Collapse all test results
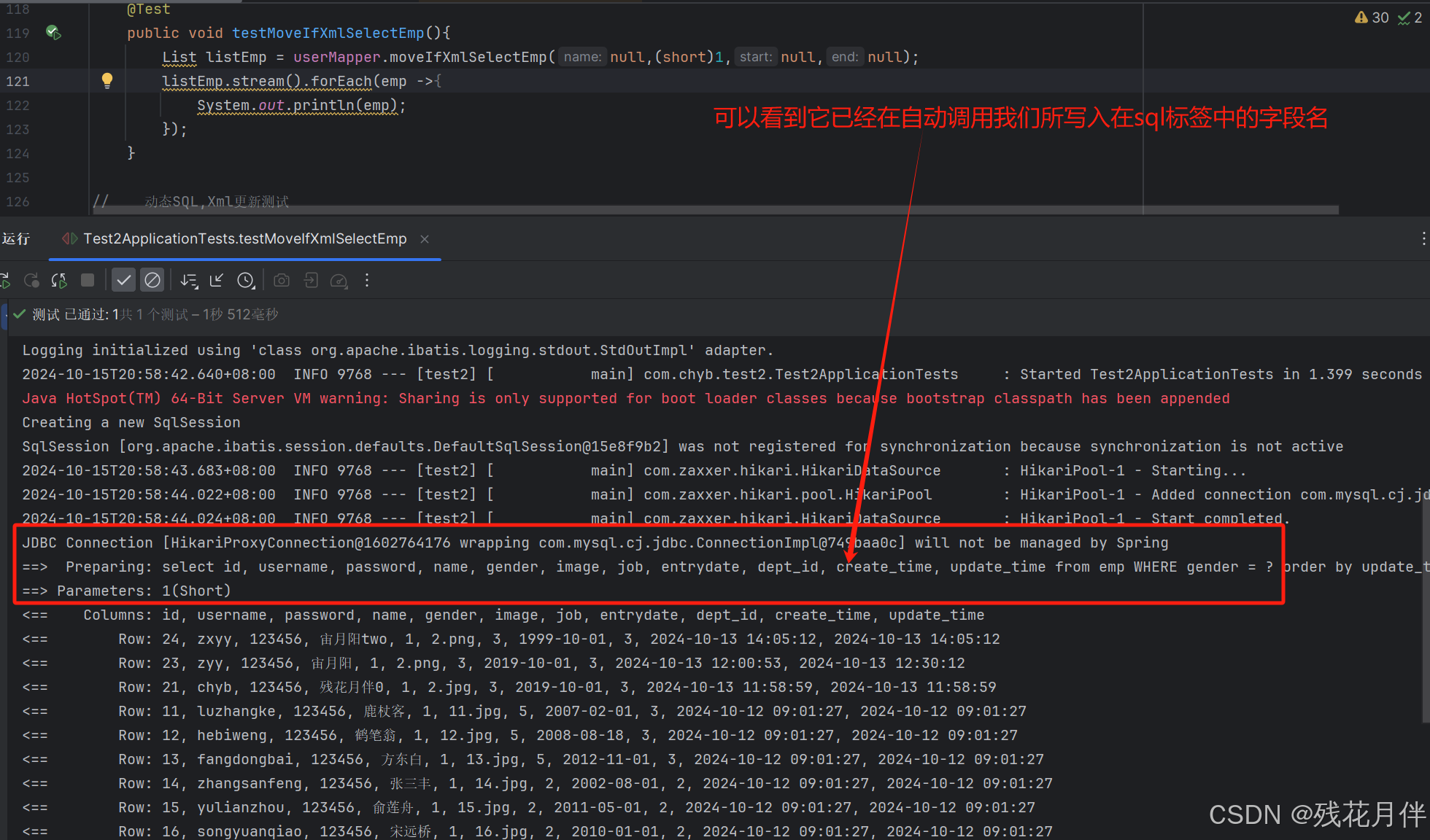This screenshot has width=1430, height=840. click(x=217, y=280)
